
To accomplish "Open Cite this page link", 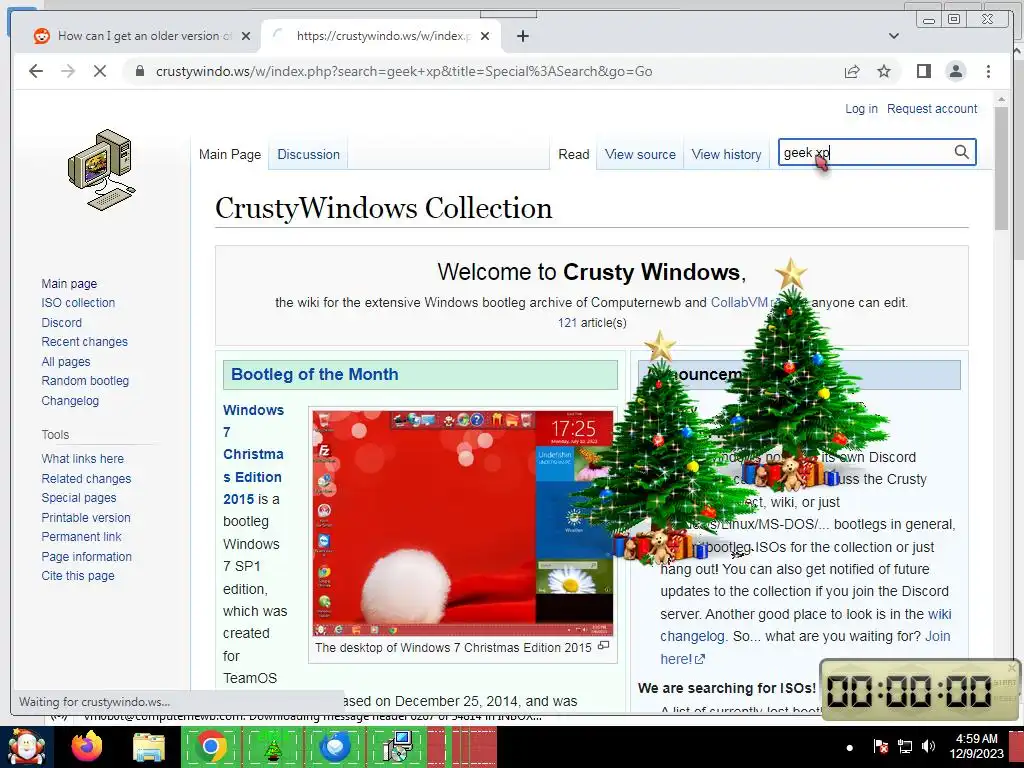I will tap(78, 575).
